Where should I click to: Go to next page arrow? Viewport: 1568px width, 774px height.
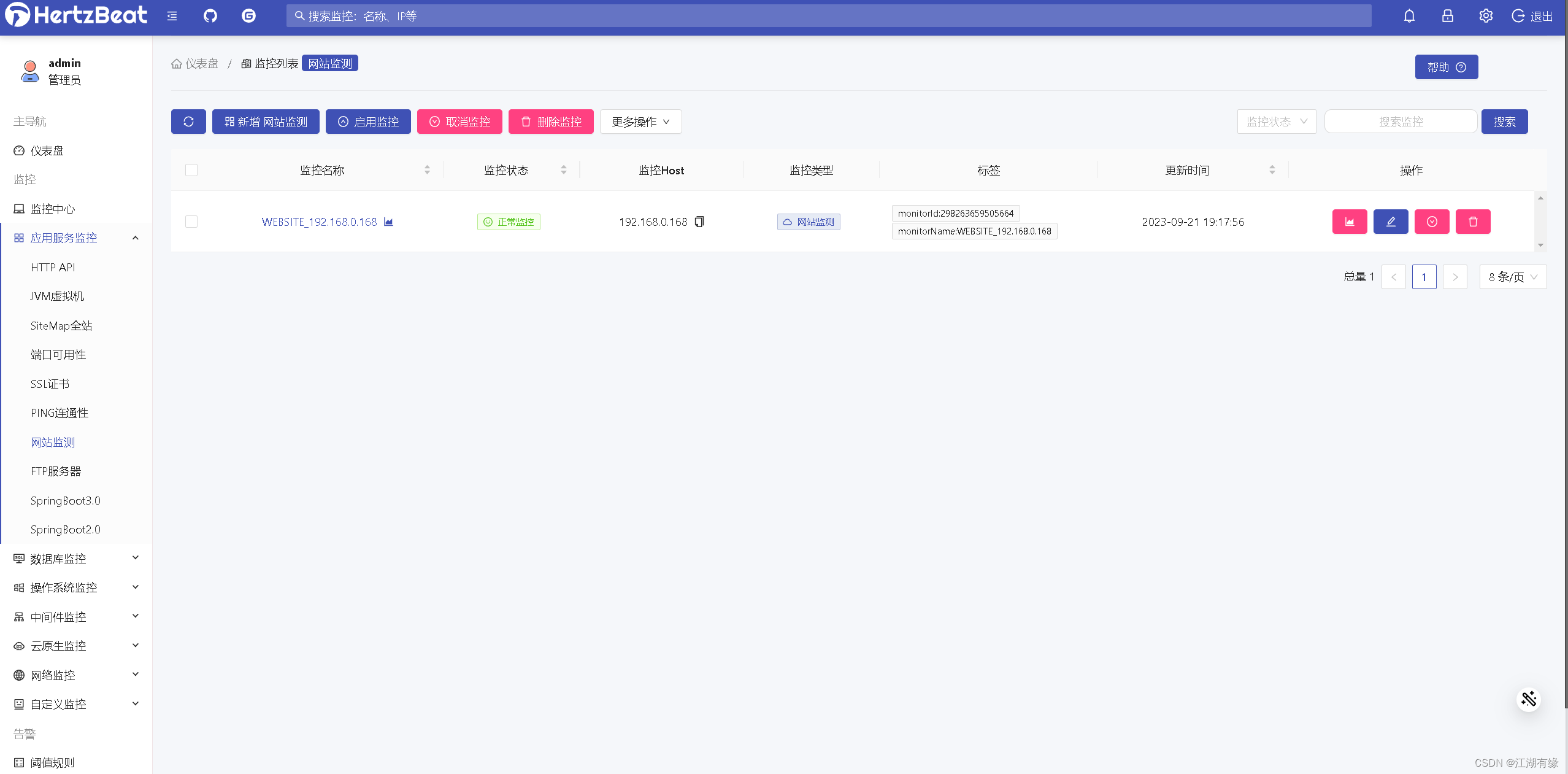[1455, 277]
